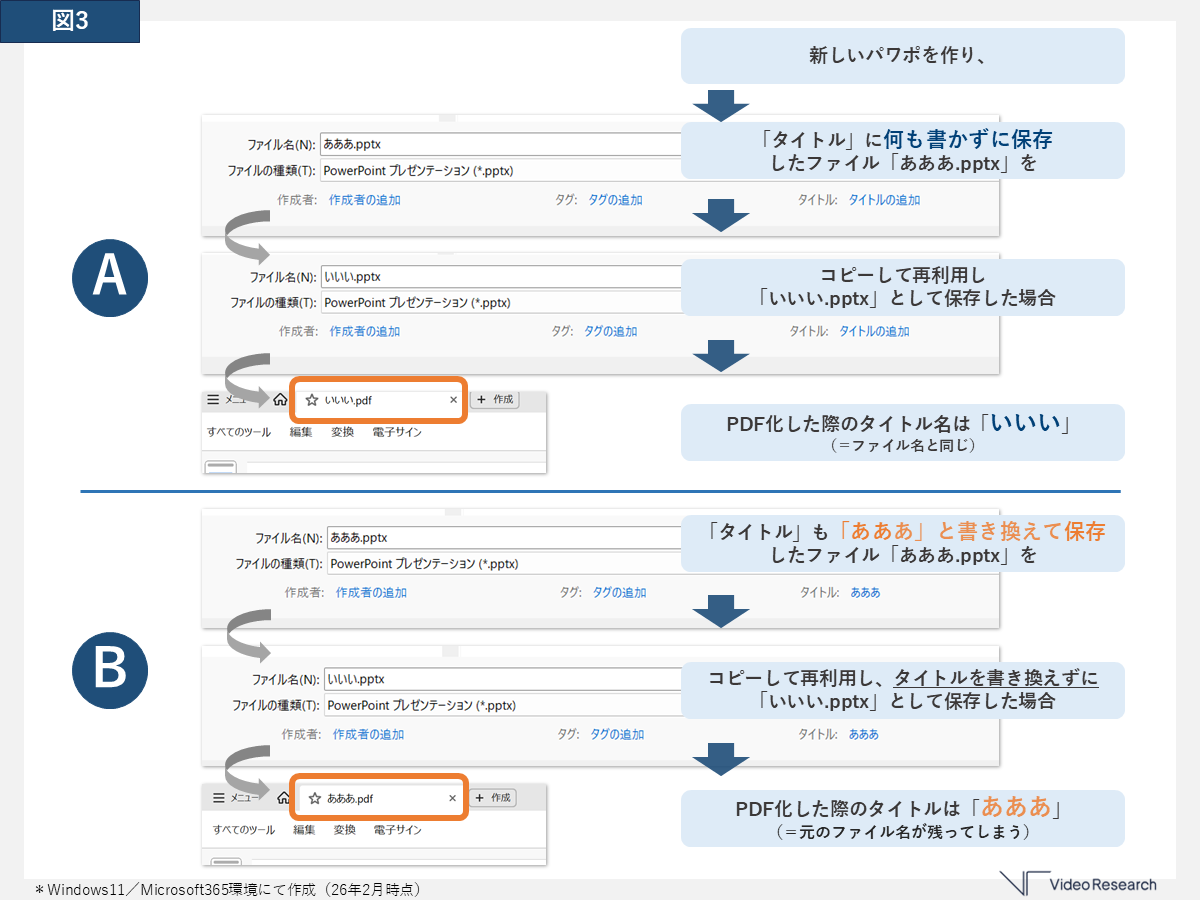This screenshot has width=1200, height=900.
Task: Open ファイルの種類 dropdown under あああ.pptx in section A
Action: coord(500,171)
